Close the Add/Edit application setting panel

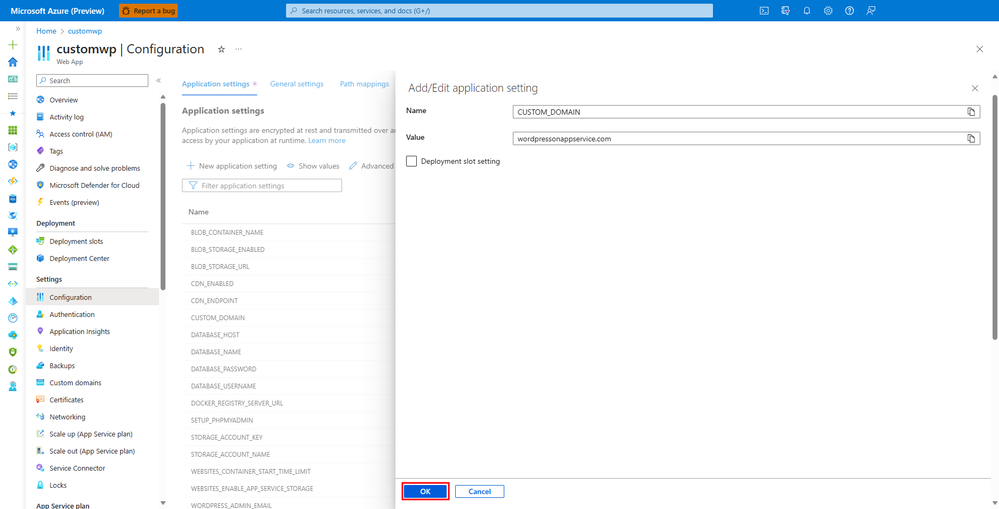974,89
